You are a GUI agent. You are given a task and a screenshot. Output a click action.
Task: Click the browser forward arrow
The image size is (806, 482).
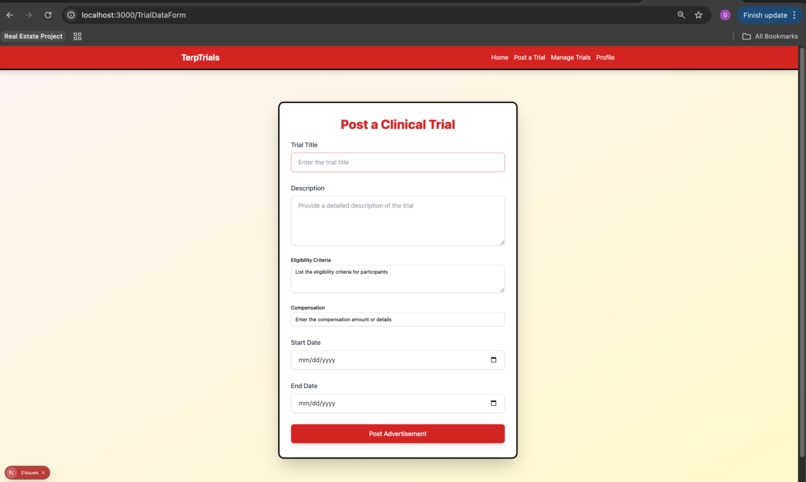pyautogui.click(x=29, y=15)
